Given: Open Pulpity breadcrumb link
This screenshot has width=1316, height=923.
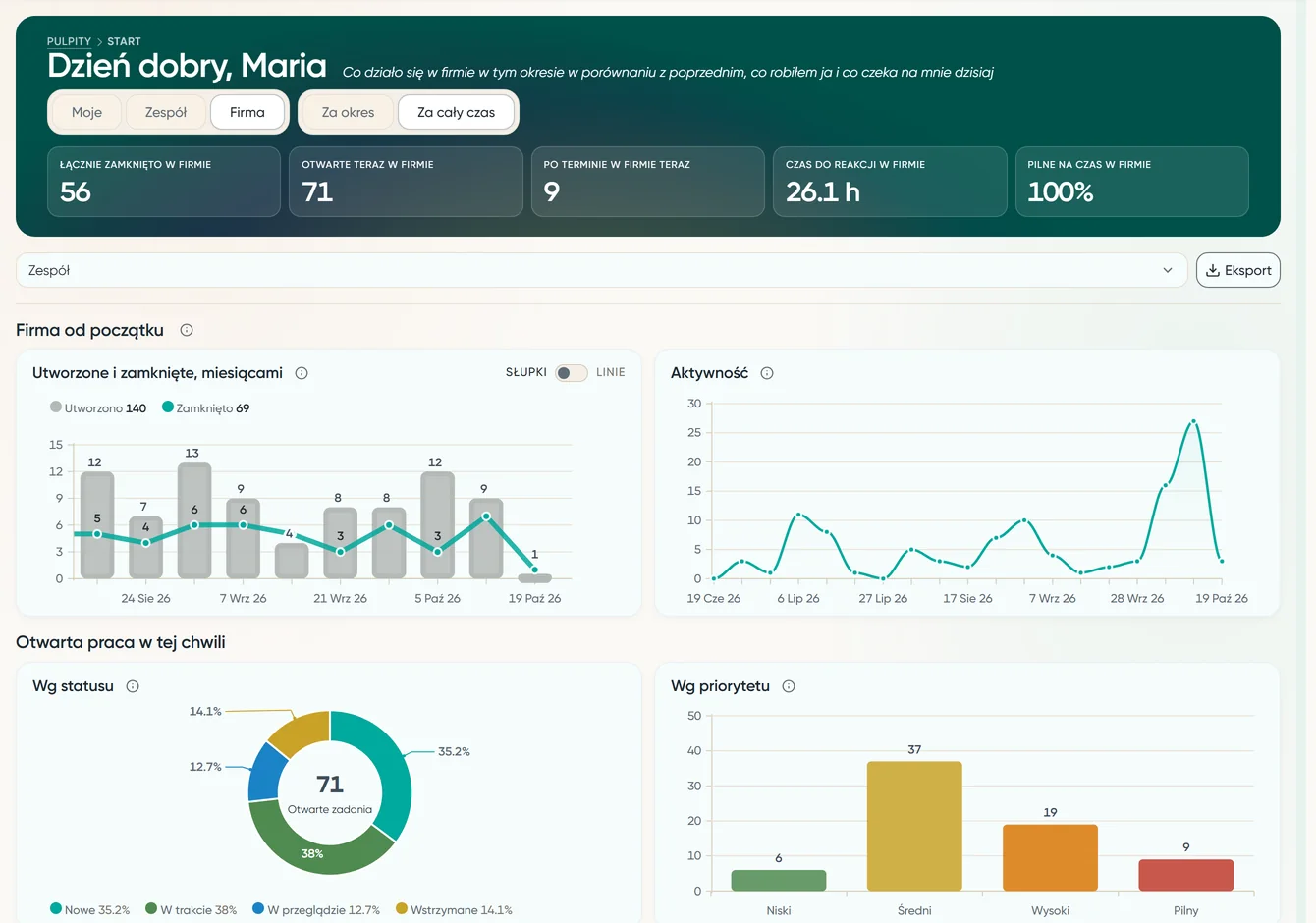Looking at the screenshot, I should tap(69, 41).
